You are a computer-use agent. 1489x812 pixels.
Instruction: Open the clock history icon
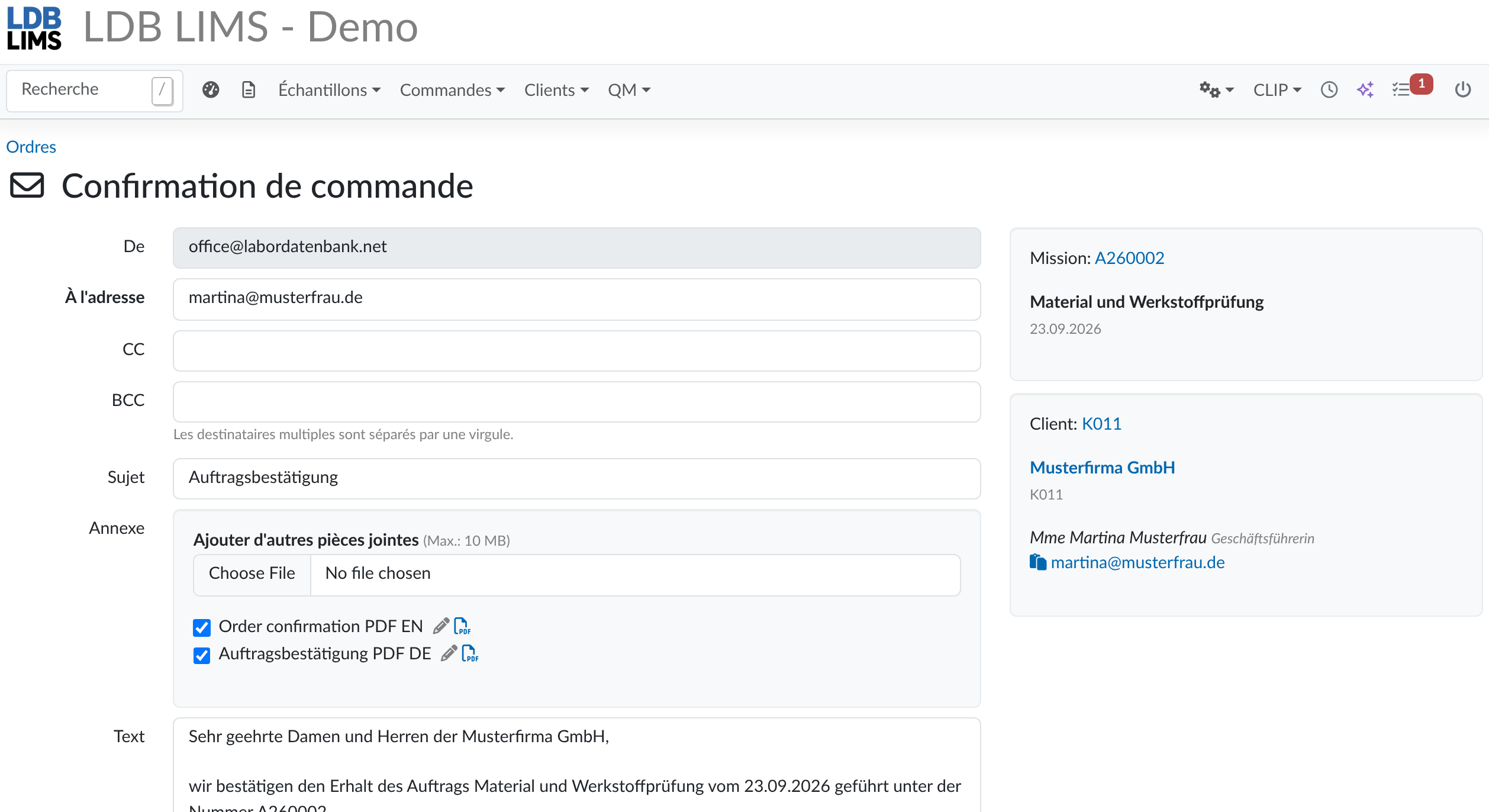[x=1329, y=90]
